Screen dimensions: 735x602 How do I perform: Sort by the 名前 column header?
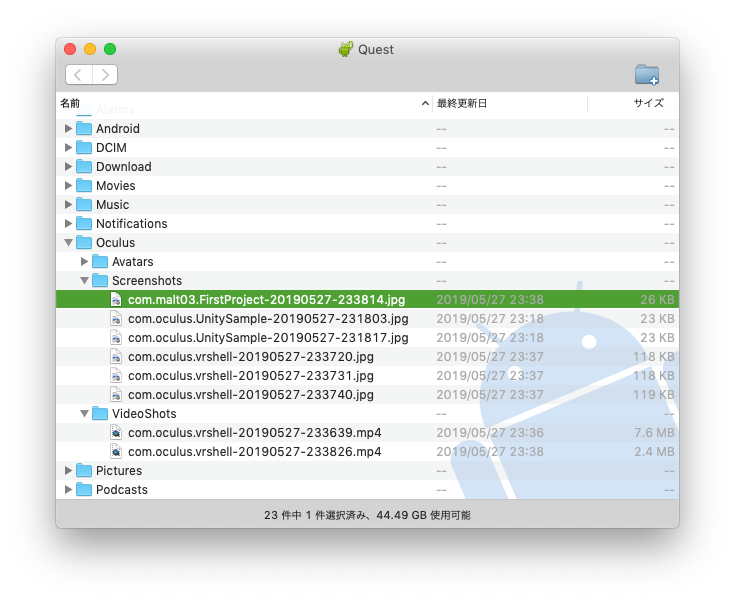coord(70,103)
